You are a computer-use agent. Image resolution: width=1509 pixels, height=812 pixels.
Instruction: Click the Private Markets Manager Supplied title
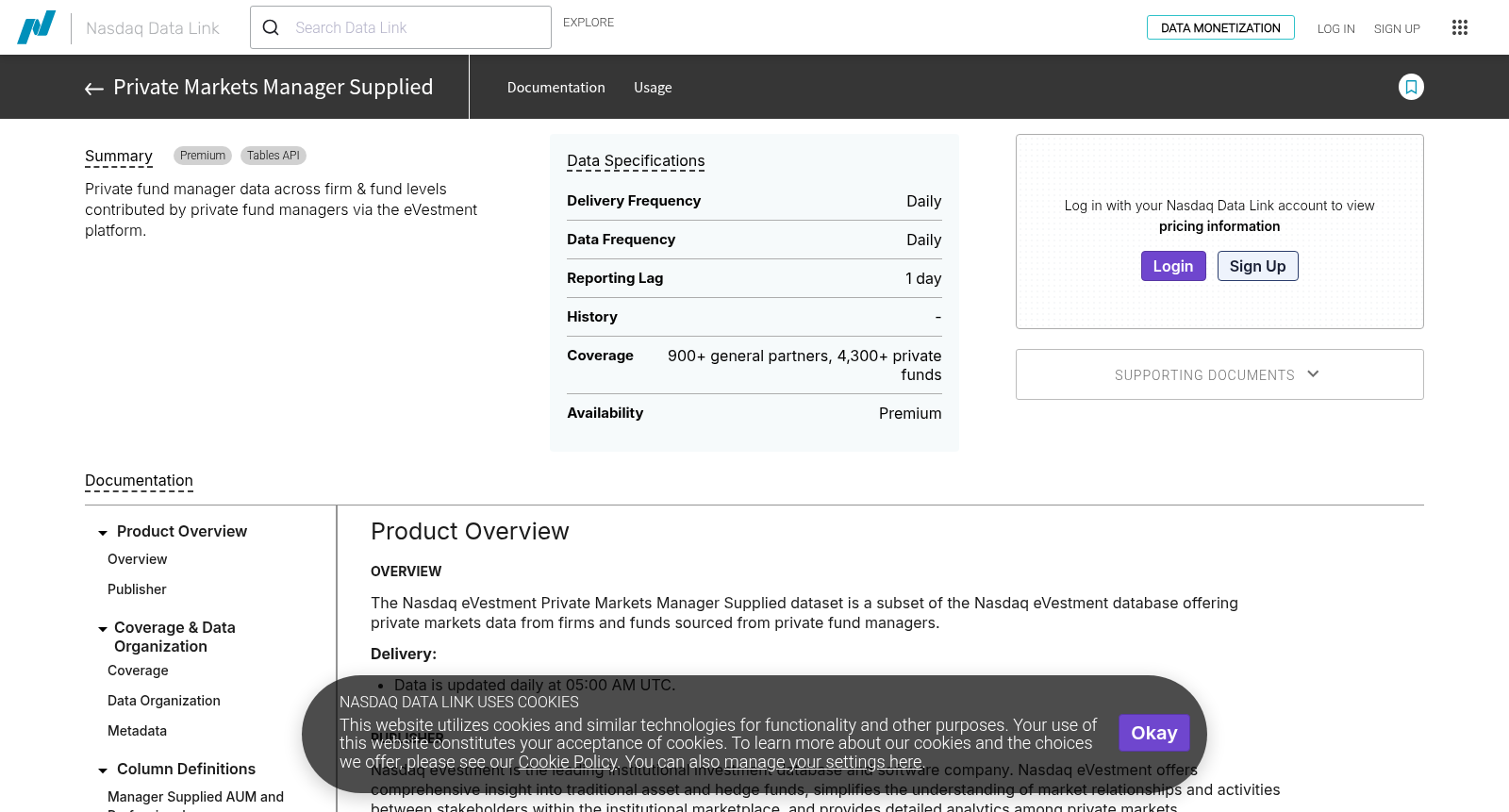pyautogui.click(x=274, y=87)
